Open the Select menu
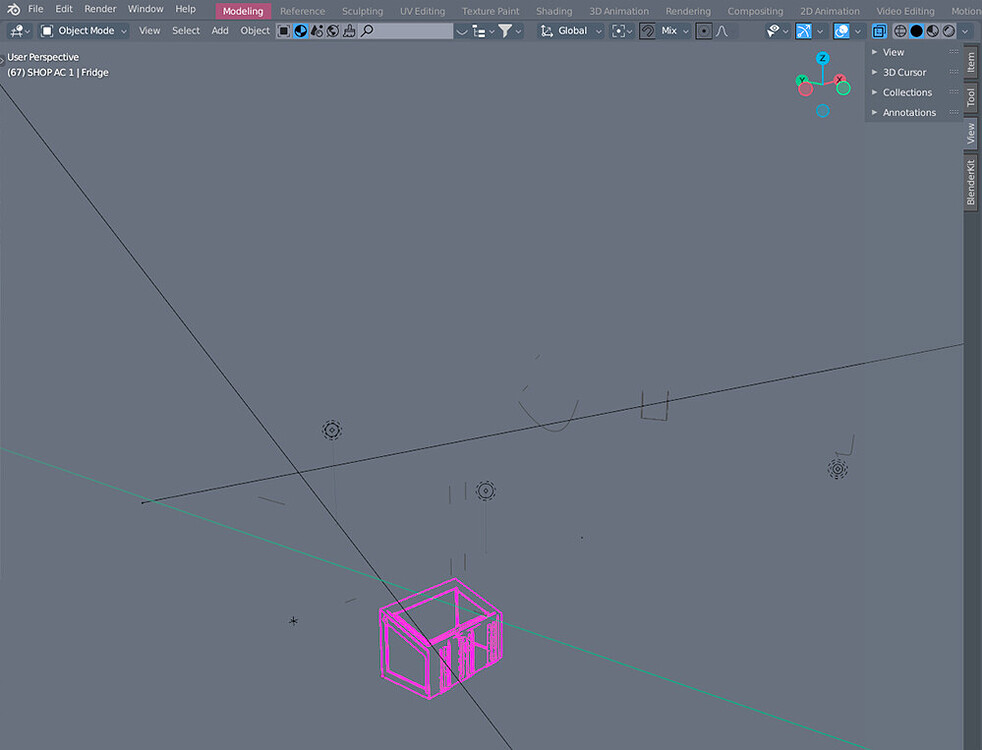Image resolution: width=982 pixels, height=750 pixels. tap(185, 31)
